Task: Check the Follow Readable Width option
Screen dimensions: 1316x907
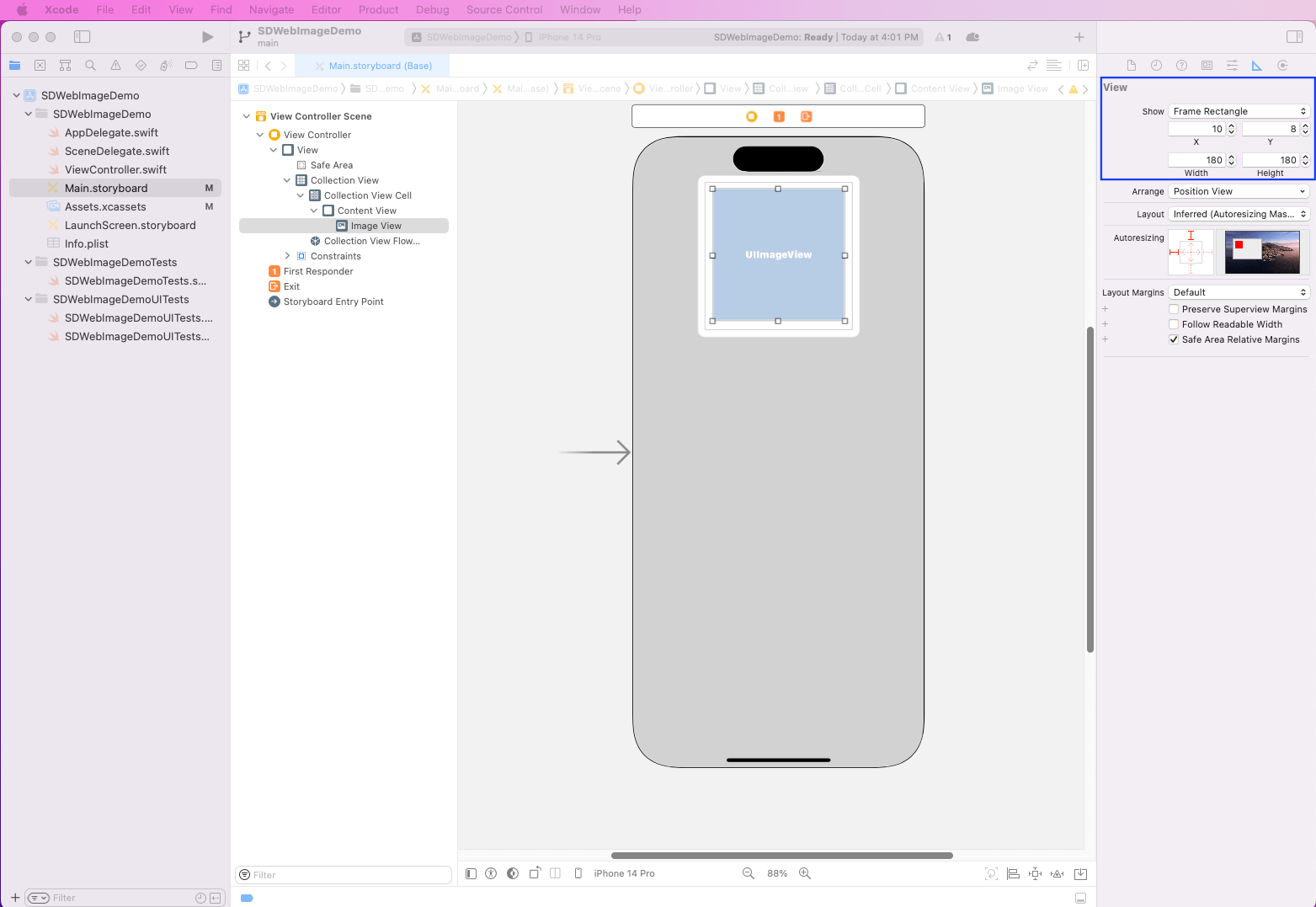Action: [1174, 324]
